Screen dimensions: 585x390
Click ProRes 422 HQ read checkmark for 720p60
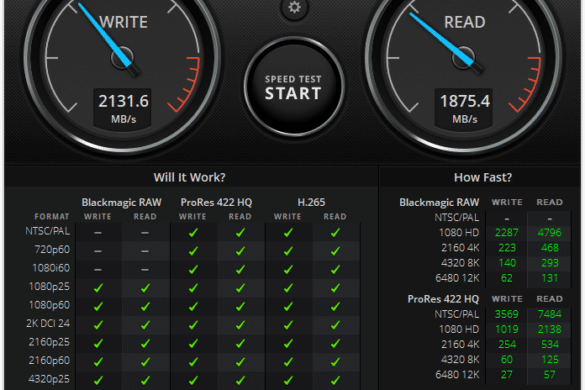(240, 251)
